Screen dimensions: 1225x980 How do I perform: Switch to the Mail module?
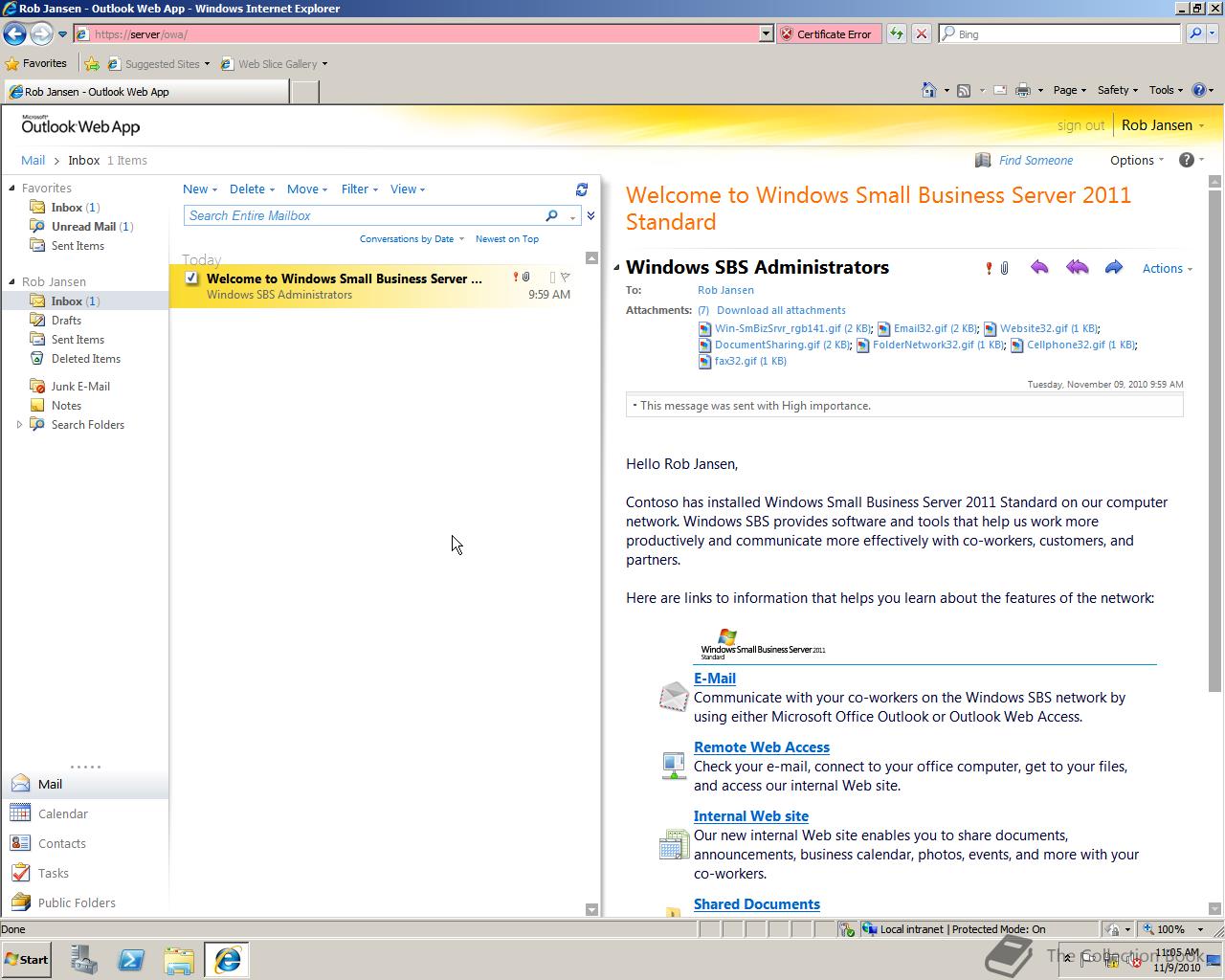[84, 784]
